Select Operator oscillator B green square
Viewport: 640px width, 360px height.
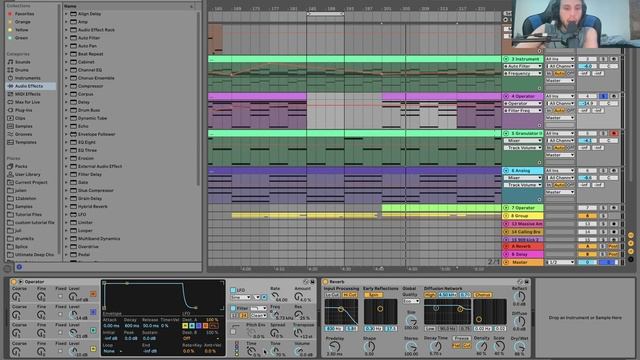tap(93, 330)
